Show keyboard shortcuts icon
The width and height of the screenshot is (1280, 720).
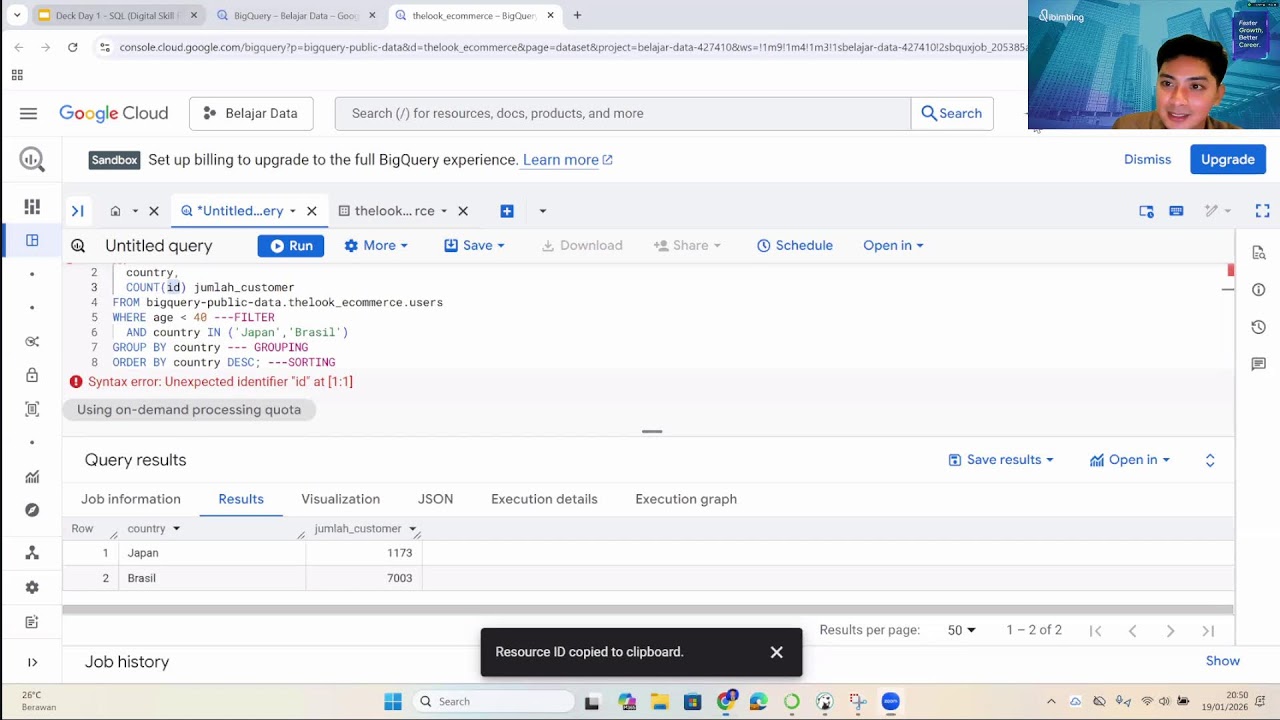(x=1176, y=211)
